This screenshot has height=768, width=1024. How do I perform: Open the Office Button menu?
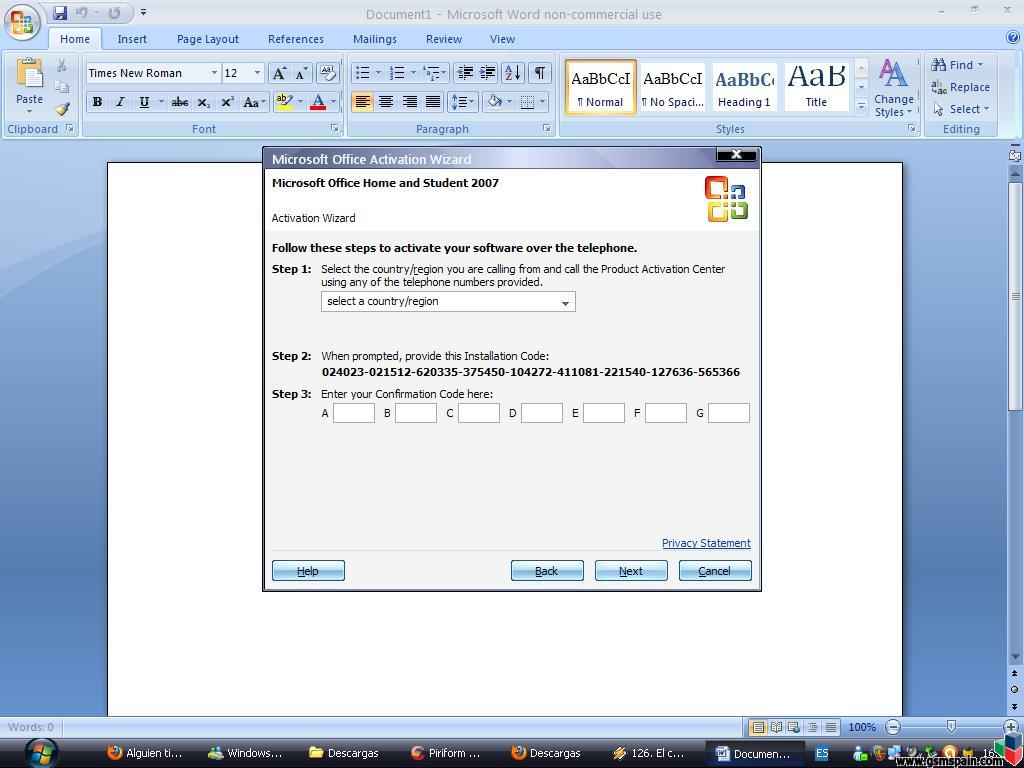[22, 22]
